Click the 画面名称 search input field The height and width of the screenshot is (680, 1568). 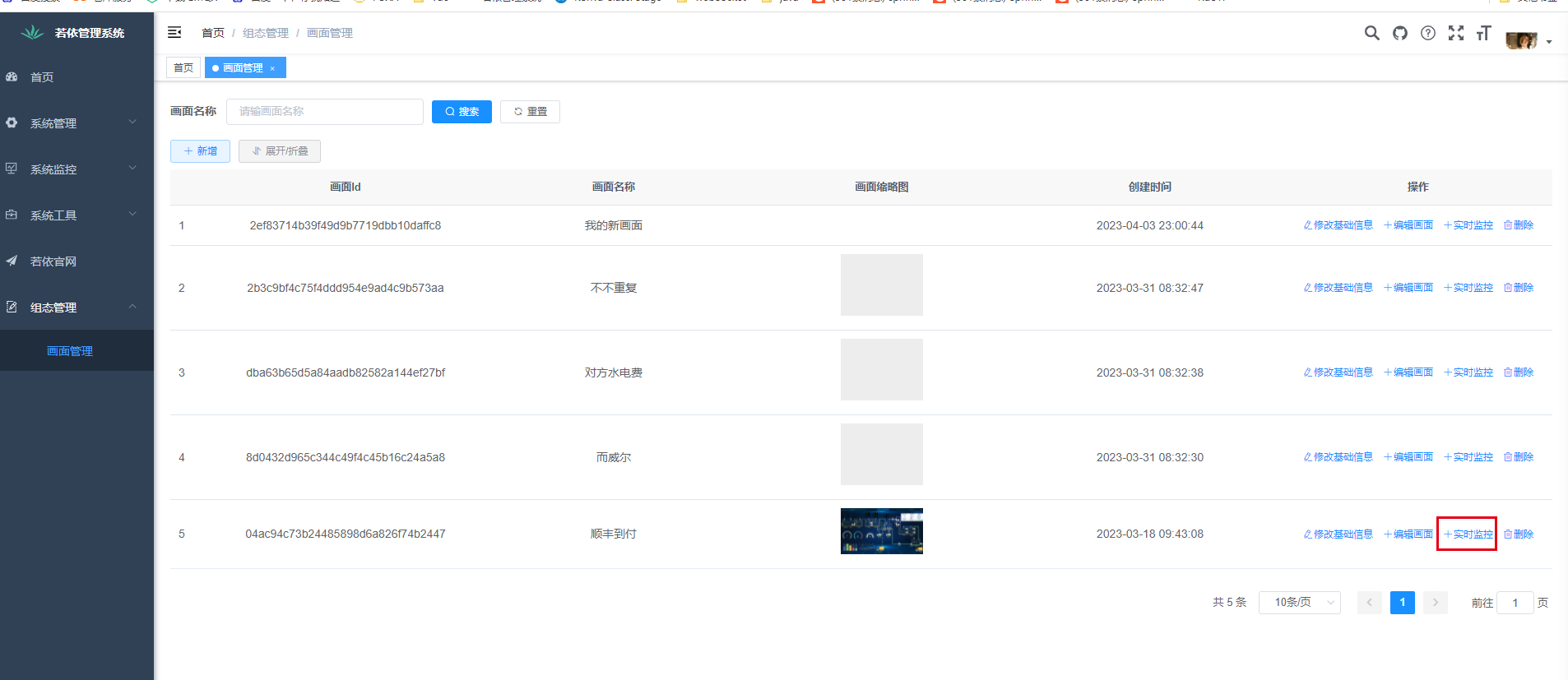pos(325,112)
